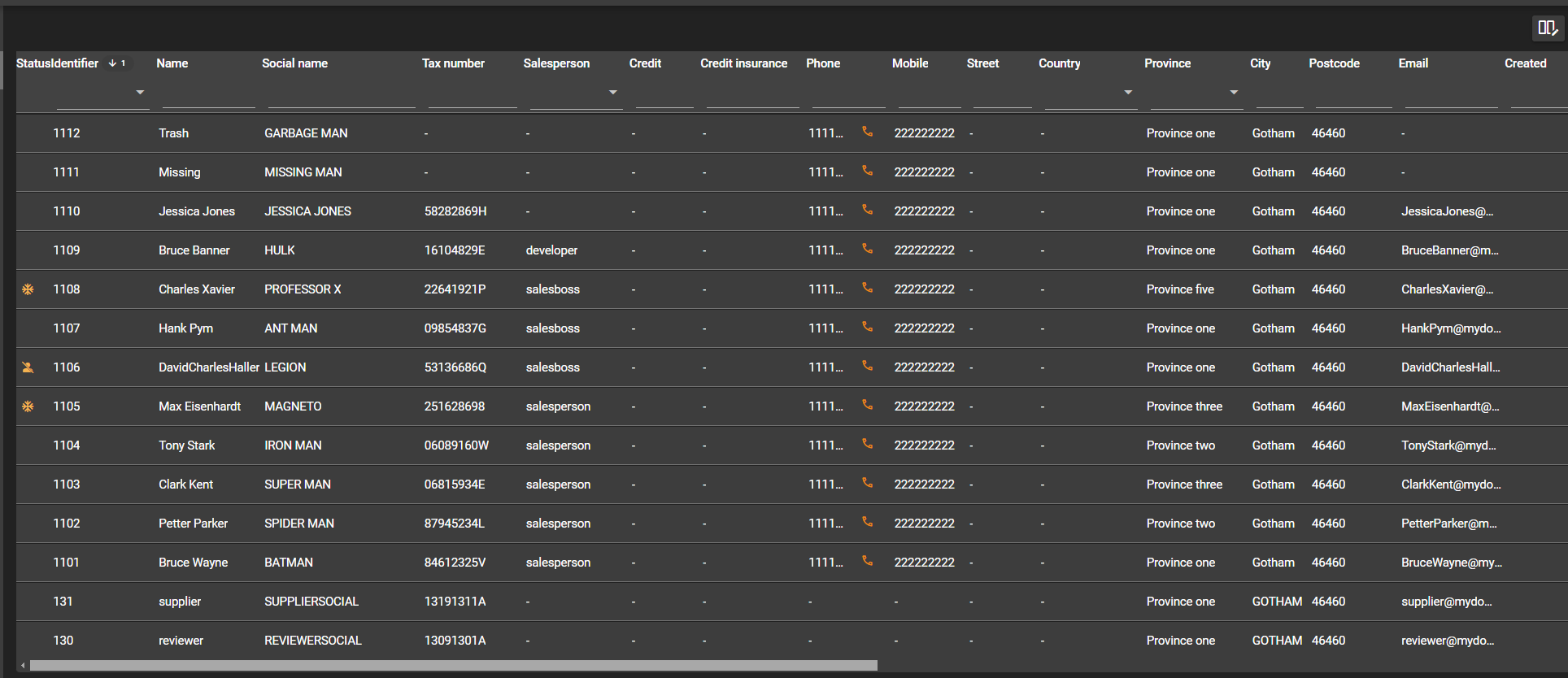Click the status icon for row 1105

pos(28,406)
